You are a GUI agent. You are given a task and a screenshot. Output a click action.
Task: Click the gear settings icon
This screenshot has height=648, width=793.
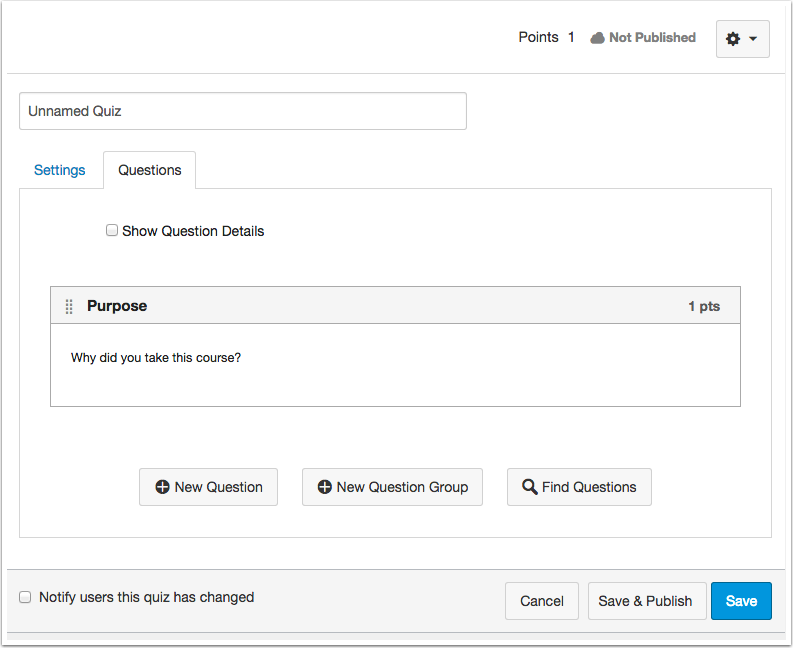pos(733,39)
